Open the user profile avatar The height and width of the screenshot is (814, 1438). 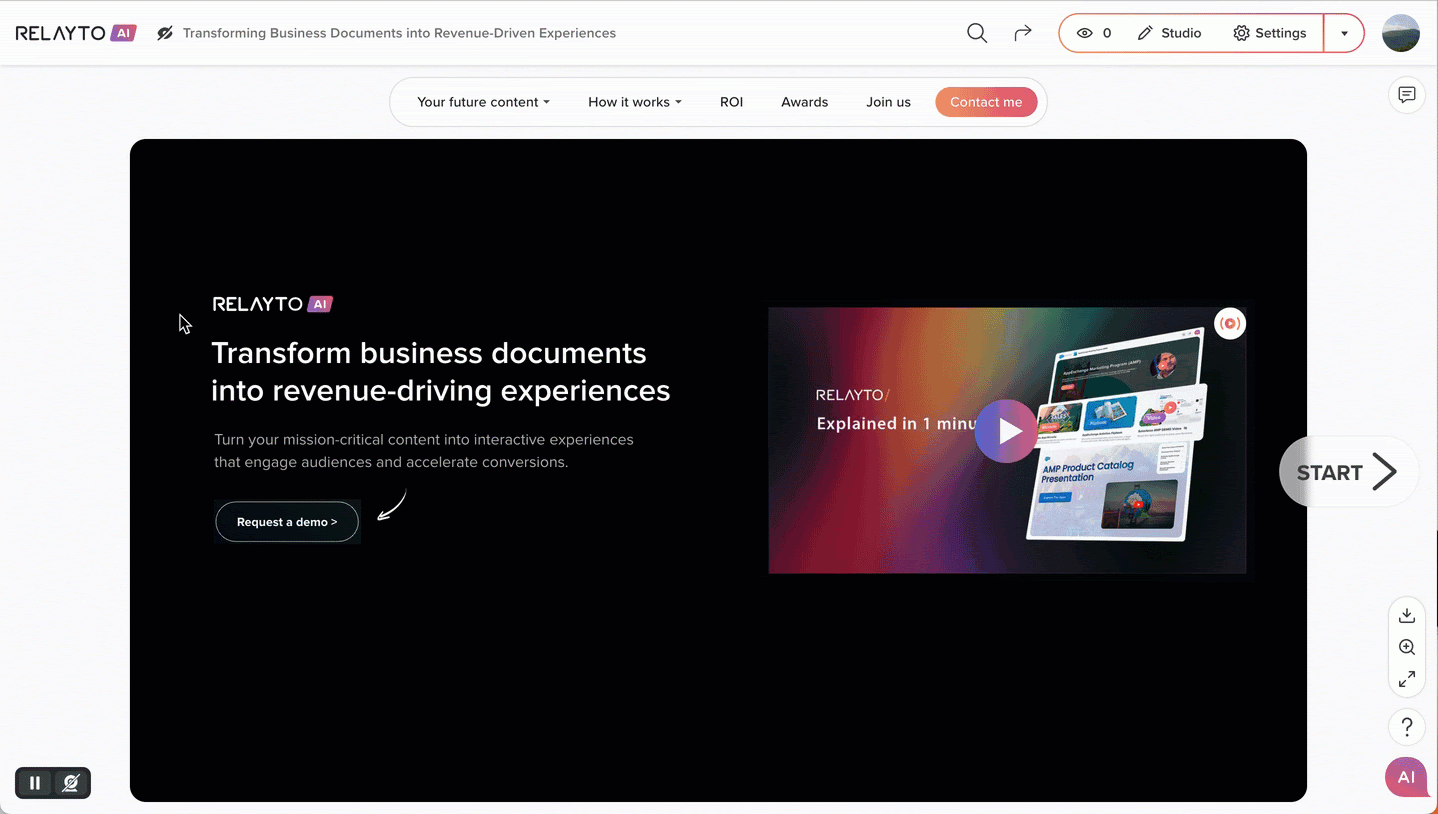click(1400, 33)
